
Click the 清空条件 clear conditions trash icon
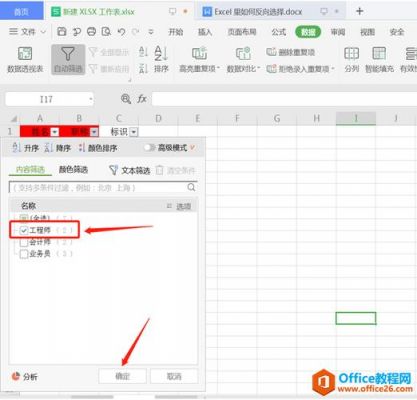159,170
